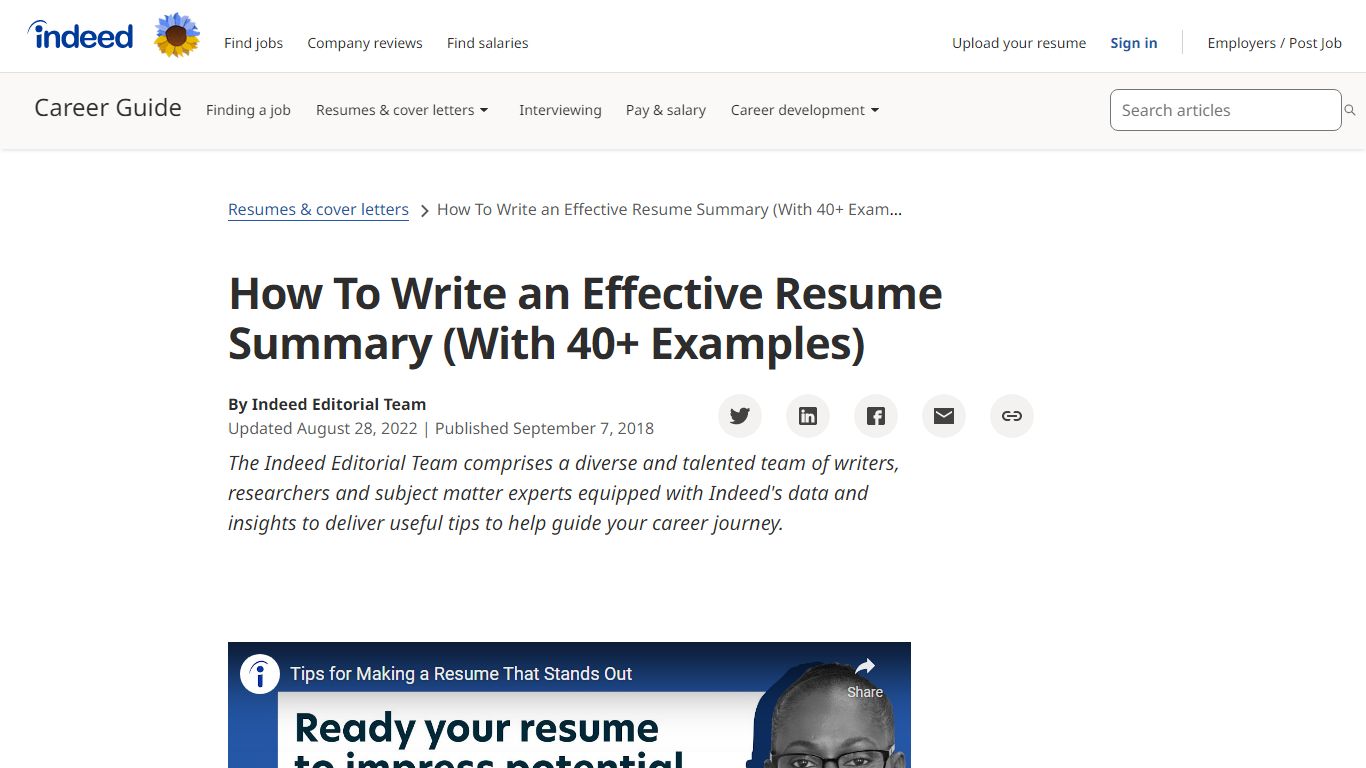Open Company reviews page
This screenshot has height=768, width=1366.
coord(365,43)
